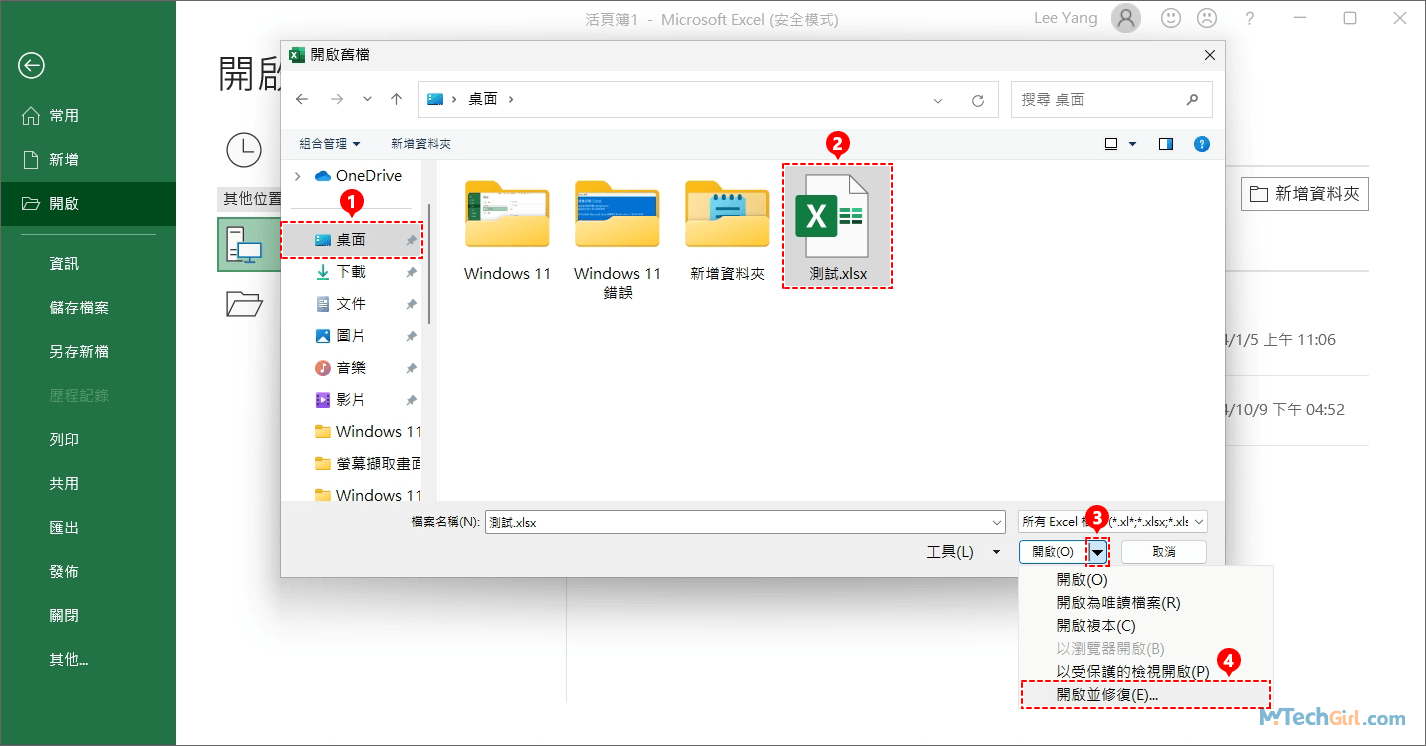Expand the 組合管理 menu
The image size is (1426, 746).
[329, 144]
